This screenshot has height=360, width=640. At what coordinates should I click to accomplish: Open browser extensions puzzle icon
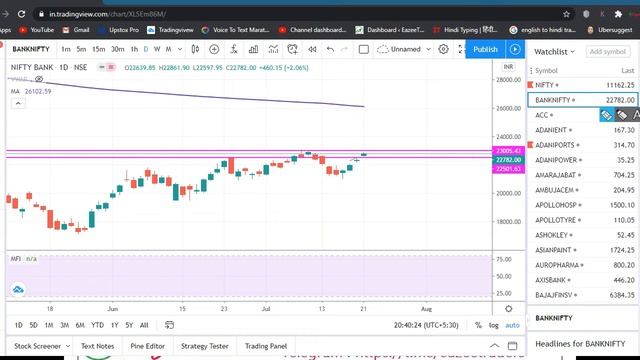click(x=618, y=14)
